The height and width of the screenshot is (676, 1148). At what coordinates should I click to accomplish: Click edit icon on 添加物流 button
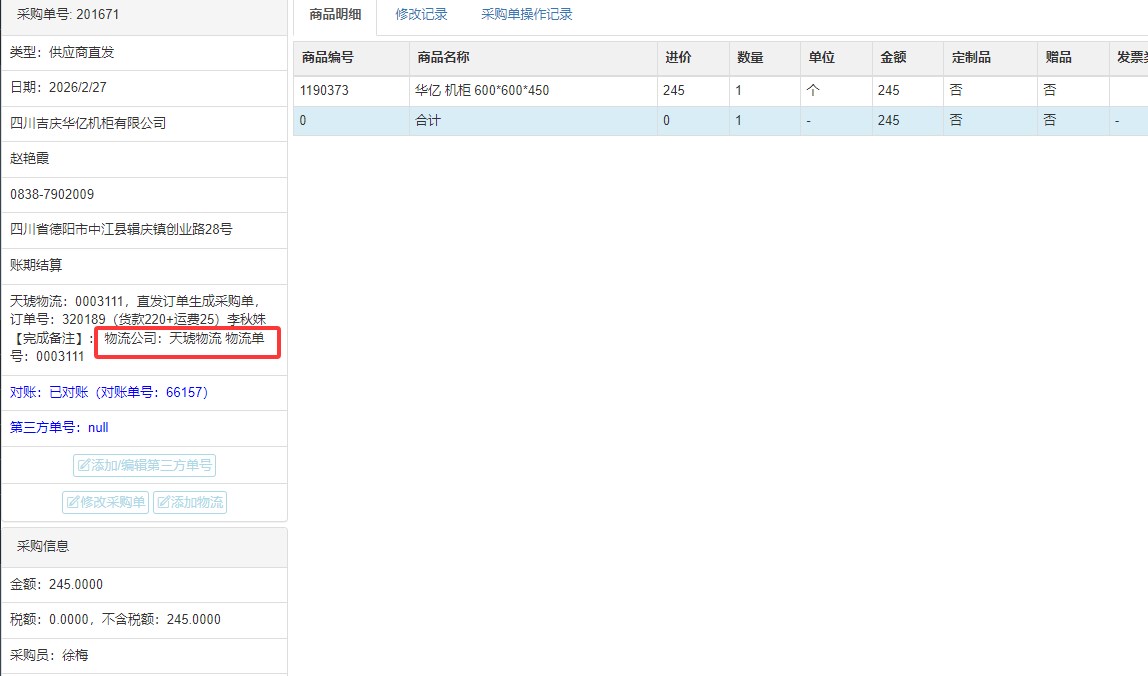coord(163,502)
